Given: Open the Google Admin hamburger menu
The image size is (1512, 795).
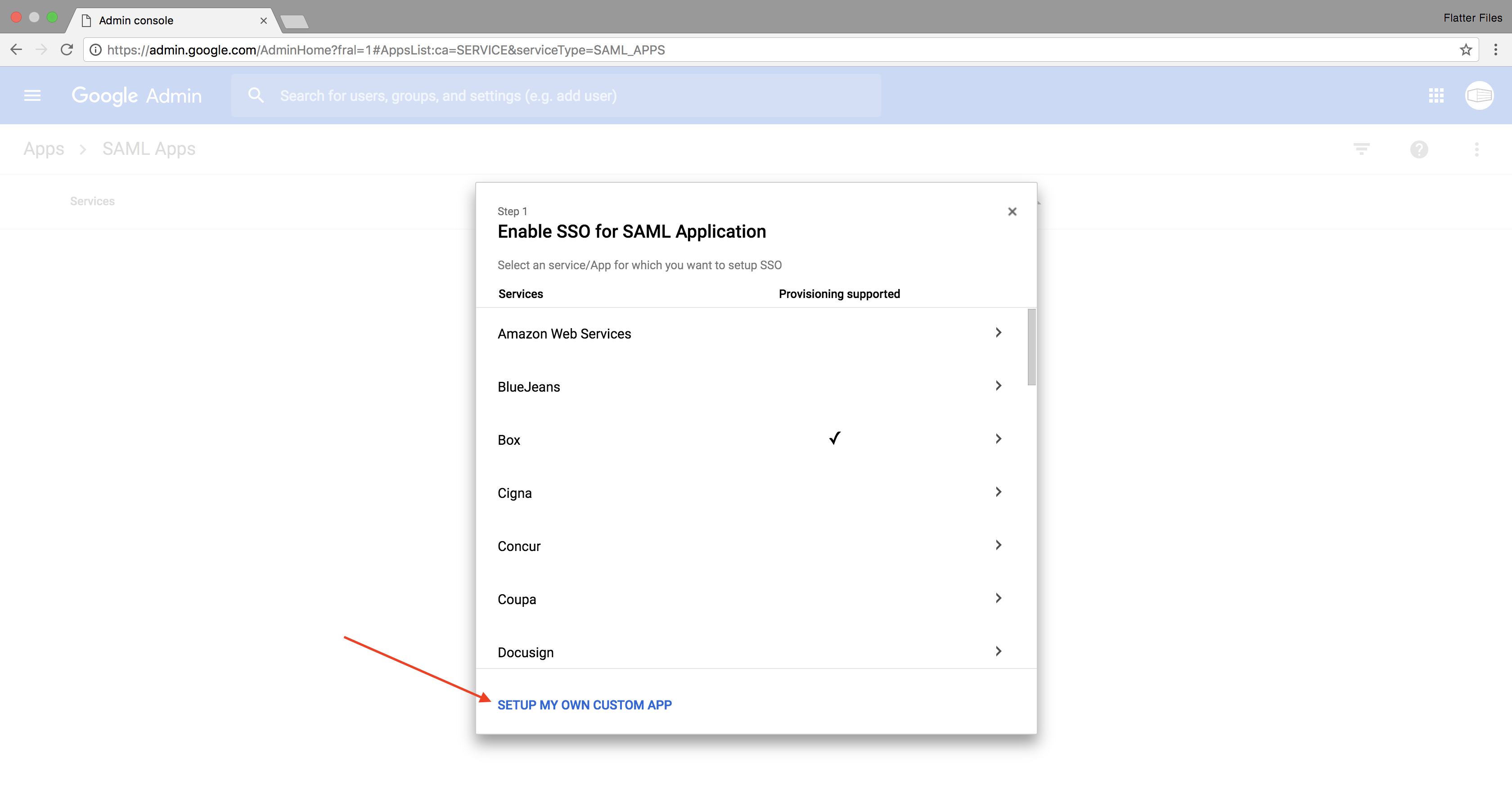Looking at the screenshot, I should tap(32, 95).
